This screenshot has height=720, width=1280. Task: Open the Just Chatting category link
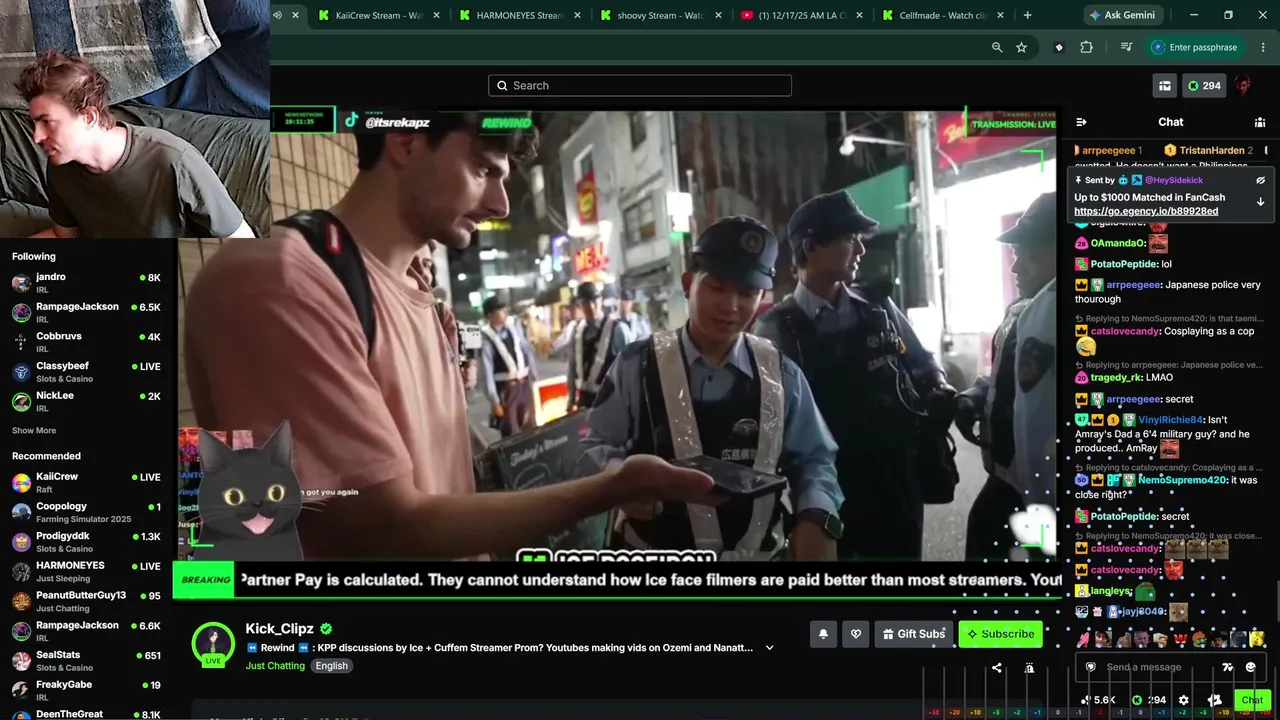(275, 666)
